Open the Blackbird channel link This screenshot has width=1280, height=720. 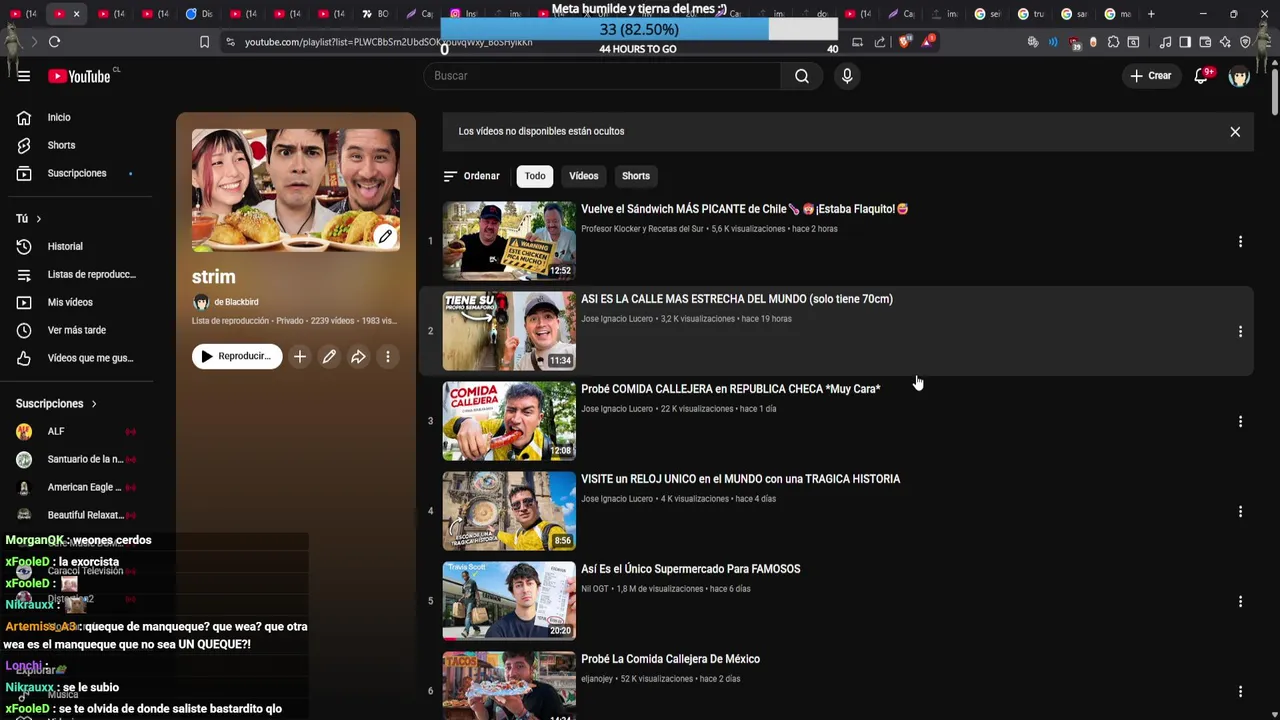point(236,302)
